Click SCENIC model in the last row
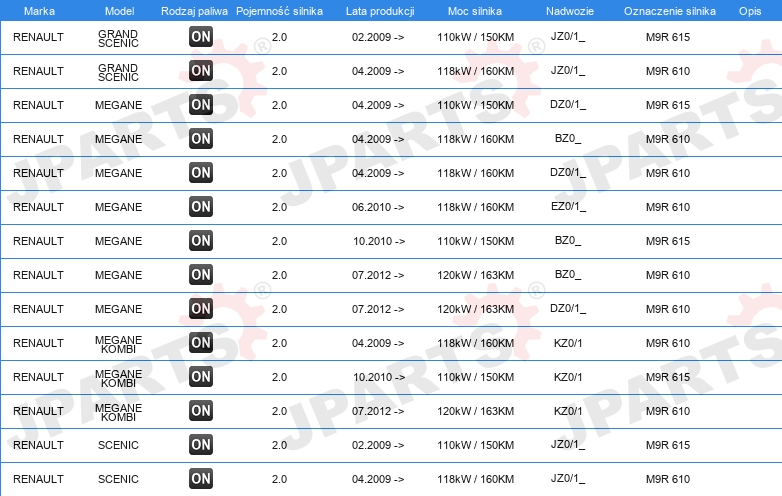Image resolution: width=782 pixels, height=496 pixels. 118,479
